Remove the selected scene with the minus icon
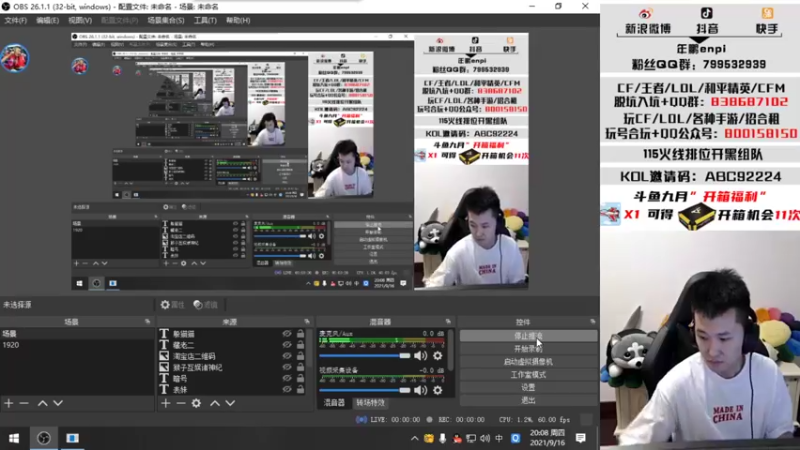The height and width of the screenshot is (450, 800). (x=24, y=403)
